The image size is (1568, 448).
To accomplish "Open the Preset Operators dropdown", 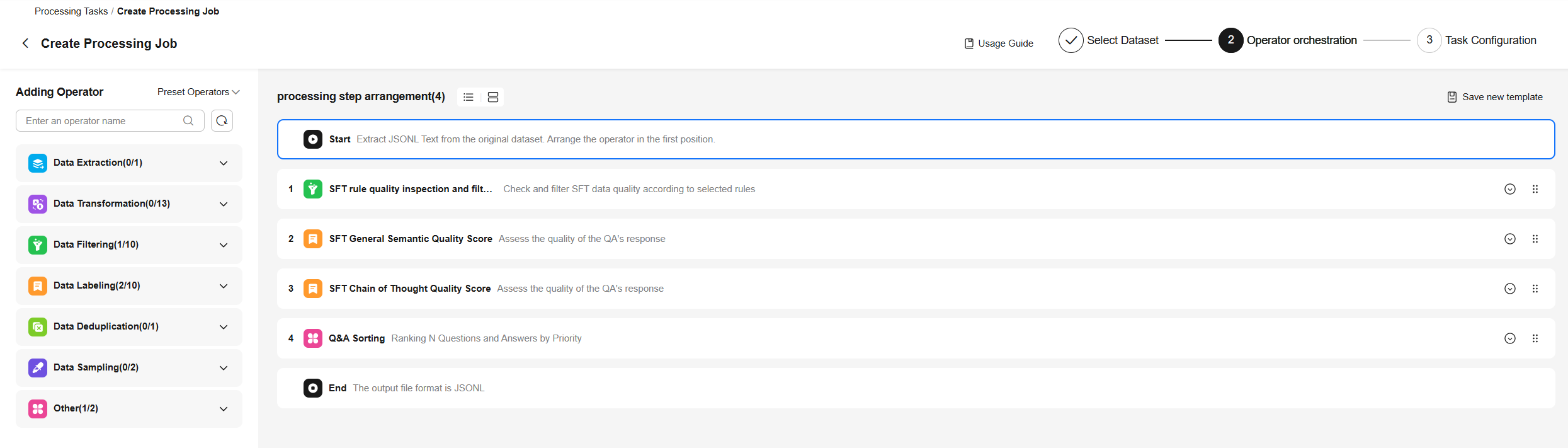I will 198,92.
